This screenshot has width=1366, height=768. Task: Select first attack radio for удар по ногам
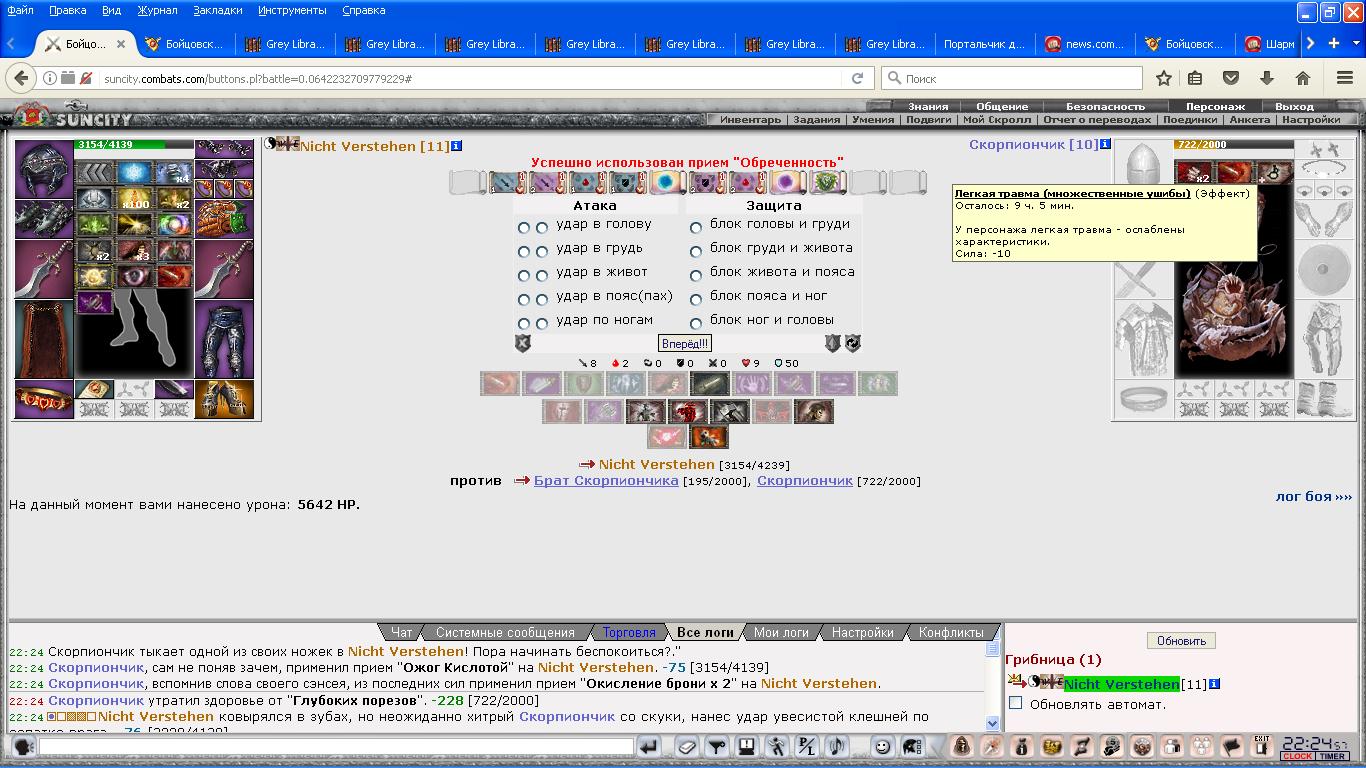(524, 324)
